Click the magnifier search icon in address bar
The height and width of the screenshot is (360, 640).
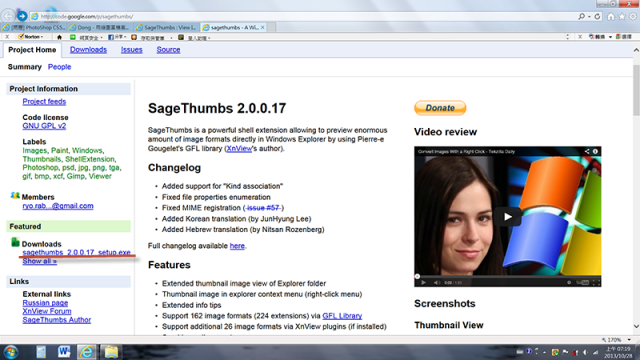(x=581, y=16)
